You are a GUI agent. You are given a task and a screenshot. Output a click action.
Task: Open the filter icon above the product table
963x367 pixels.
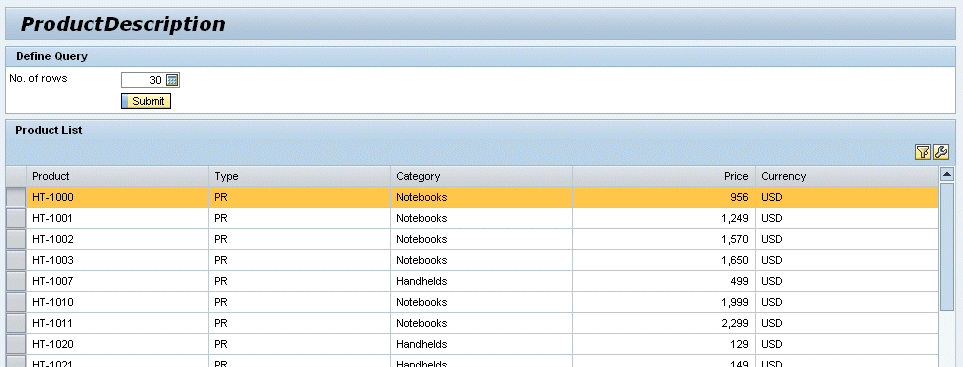point(922,152)
